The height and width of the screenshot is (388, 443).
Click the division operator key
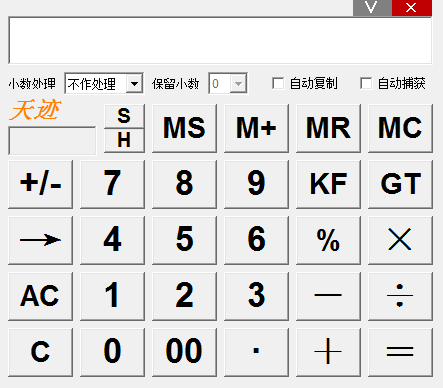click(400, 296)
